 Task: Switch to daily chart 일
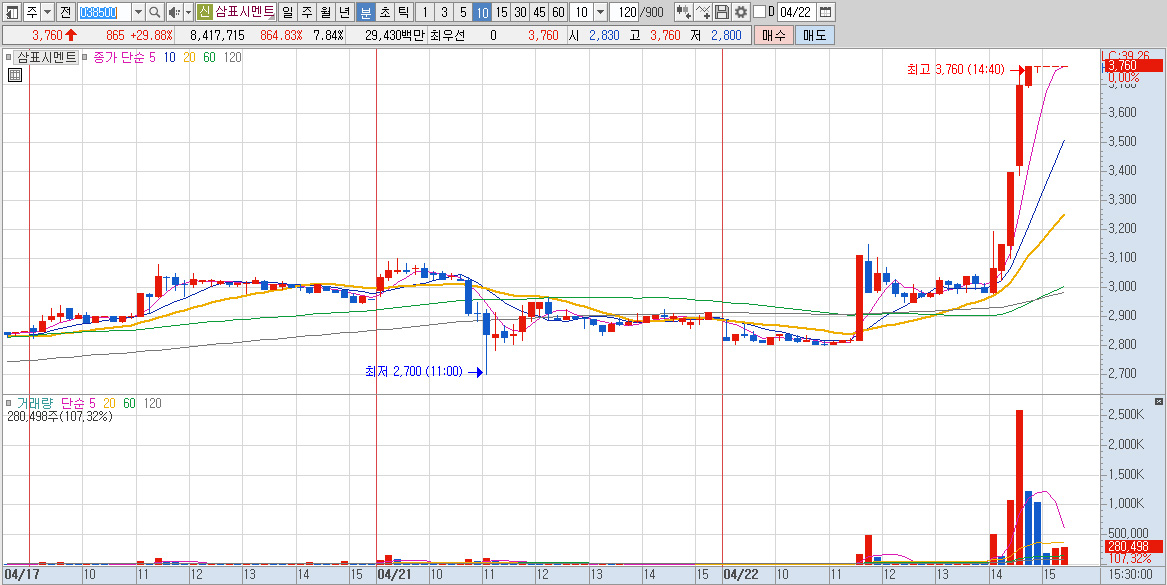(287, 12)
